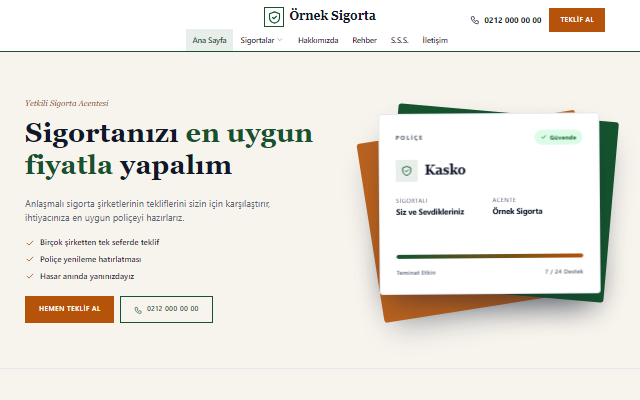Click the HEMEN TEKLİF AL button
The image size is (640, 400).
coord(69,309)
